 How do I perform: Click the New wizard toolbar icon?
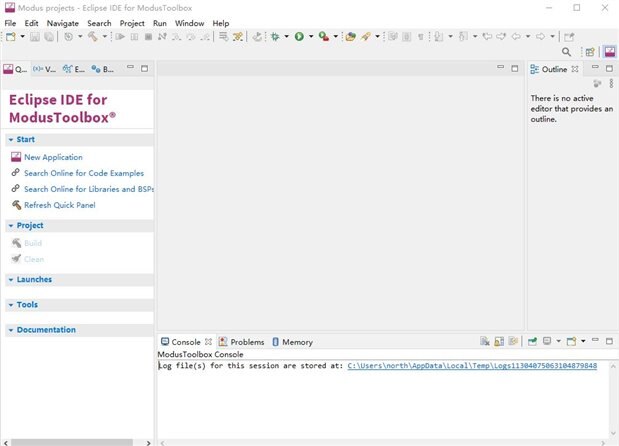(x=11, y=37)
